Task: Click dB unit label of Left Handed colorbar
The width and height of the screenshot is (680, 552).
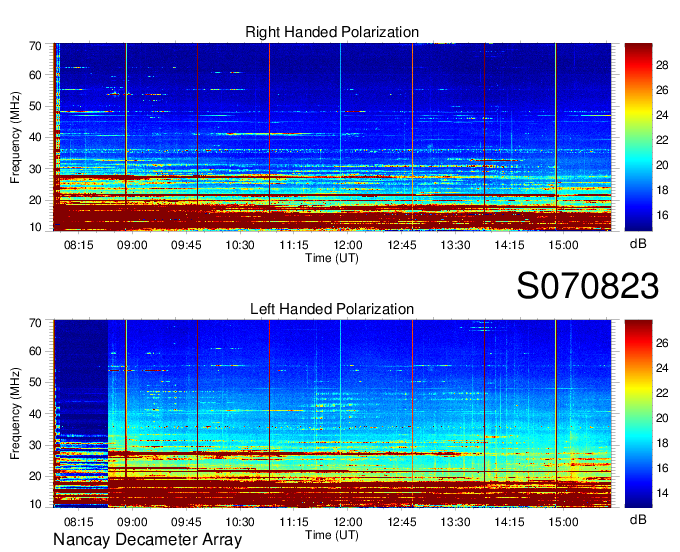Action: click(638, 519)
